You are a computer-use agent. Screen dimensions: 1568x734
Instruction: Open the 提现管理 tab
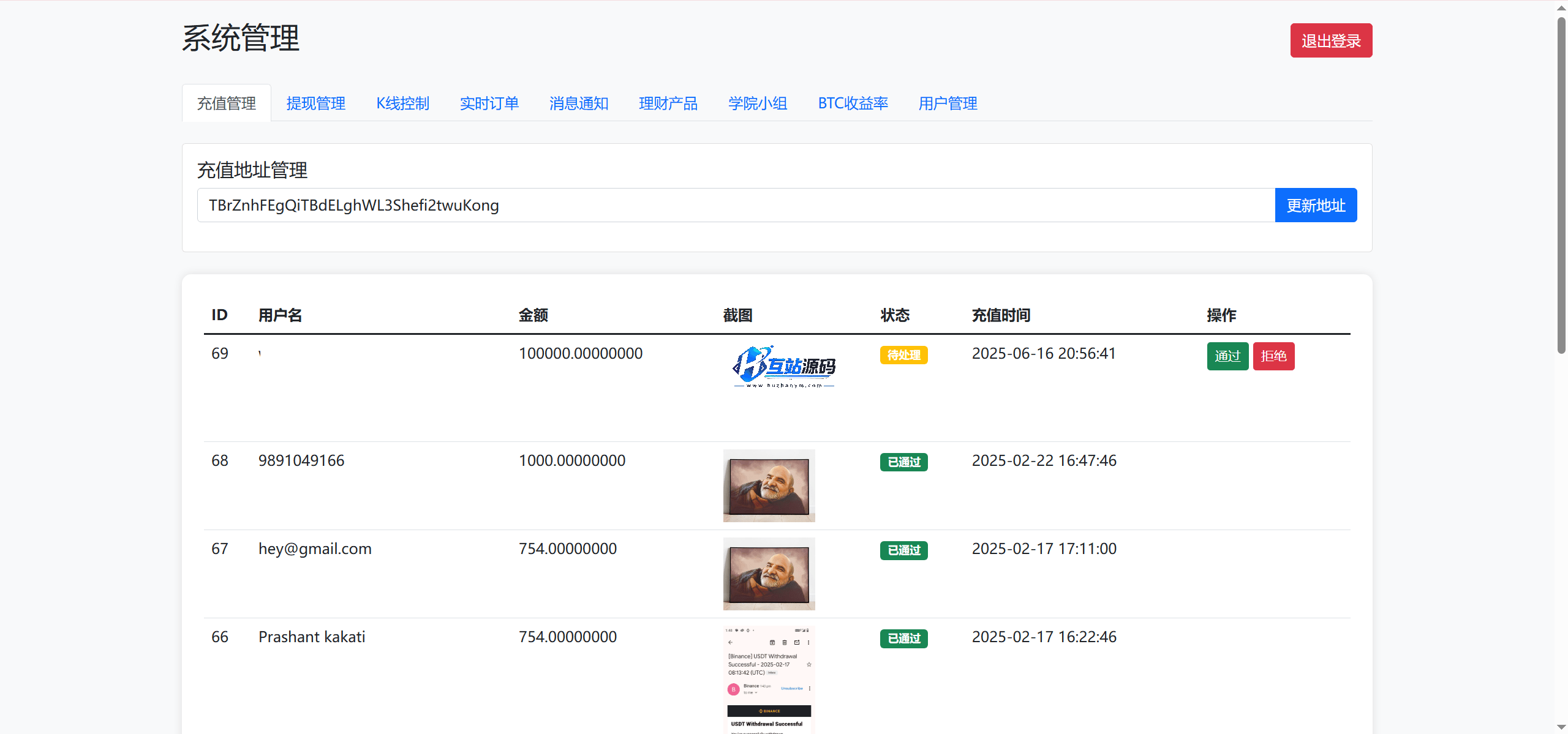click(x=315, y=103)
